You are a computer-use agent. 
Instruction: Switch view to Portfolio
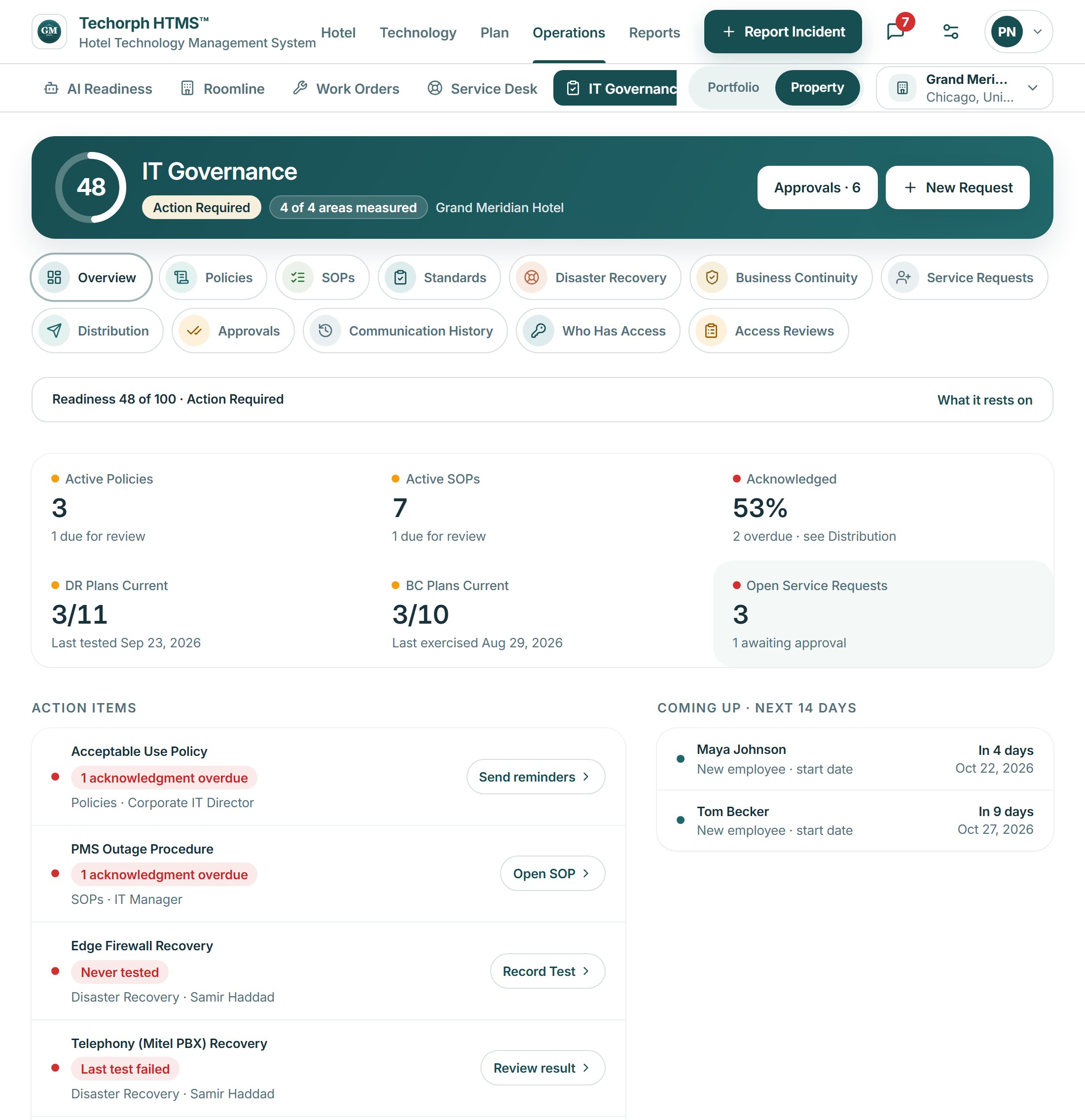(733, 87)
